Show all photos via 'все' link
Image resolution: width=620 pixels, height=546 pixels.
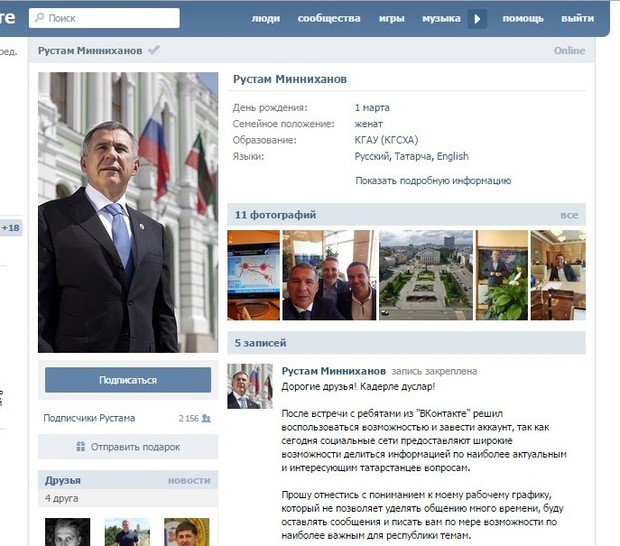tap(569, 215)
